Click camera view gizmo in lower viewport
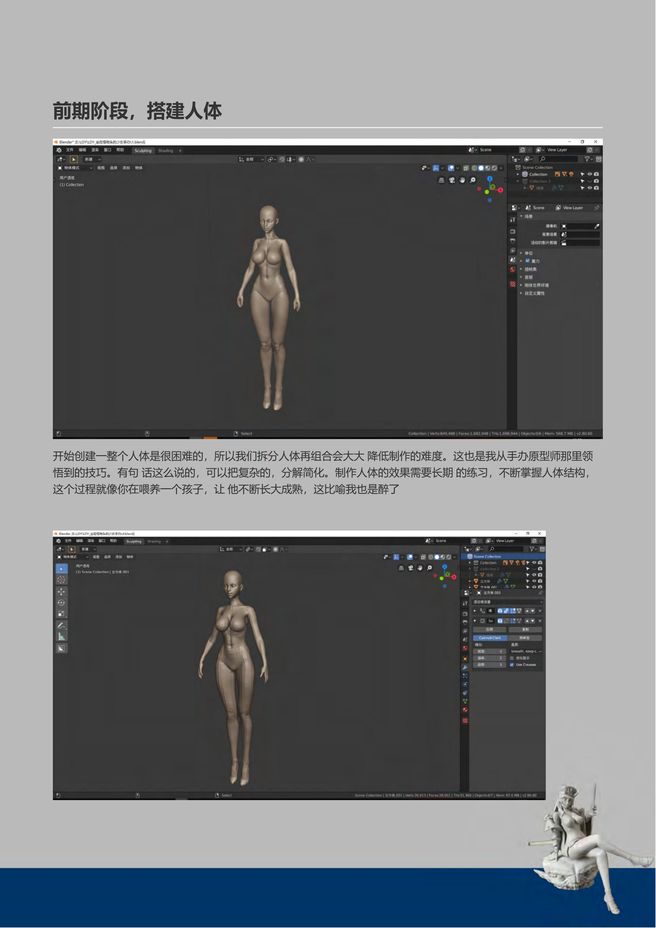 [x=411, y=568]
